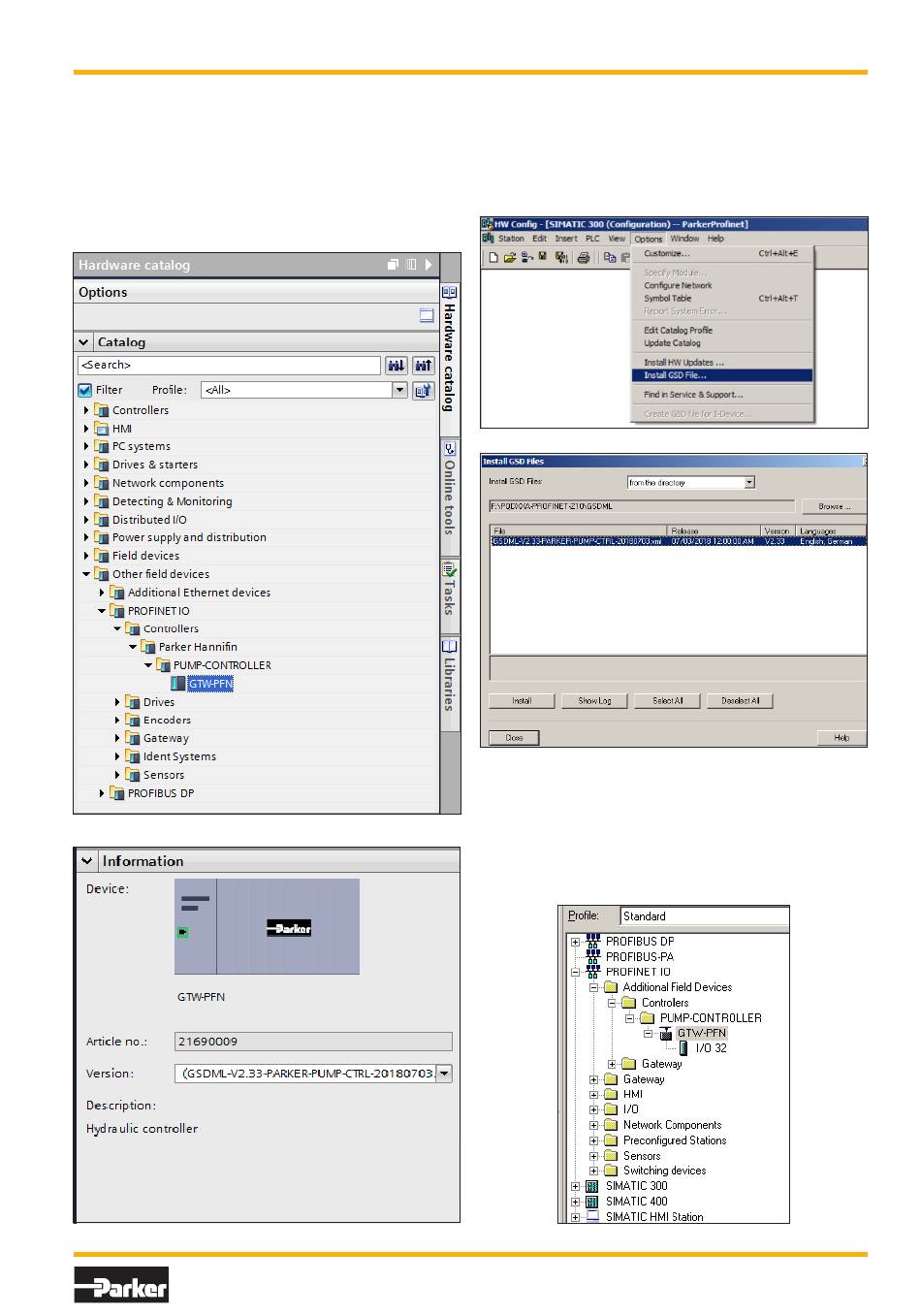921x1316 pixels.
Task: Select the Switching devices folder
Action: click(664, 1171)
